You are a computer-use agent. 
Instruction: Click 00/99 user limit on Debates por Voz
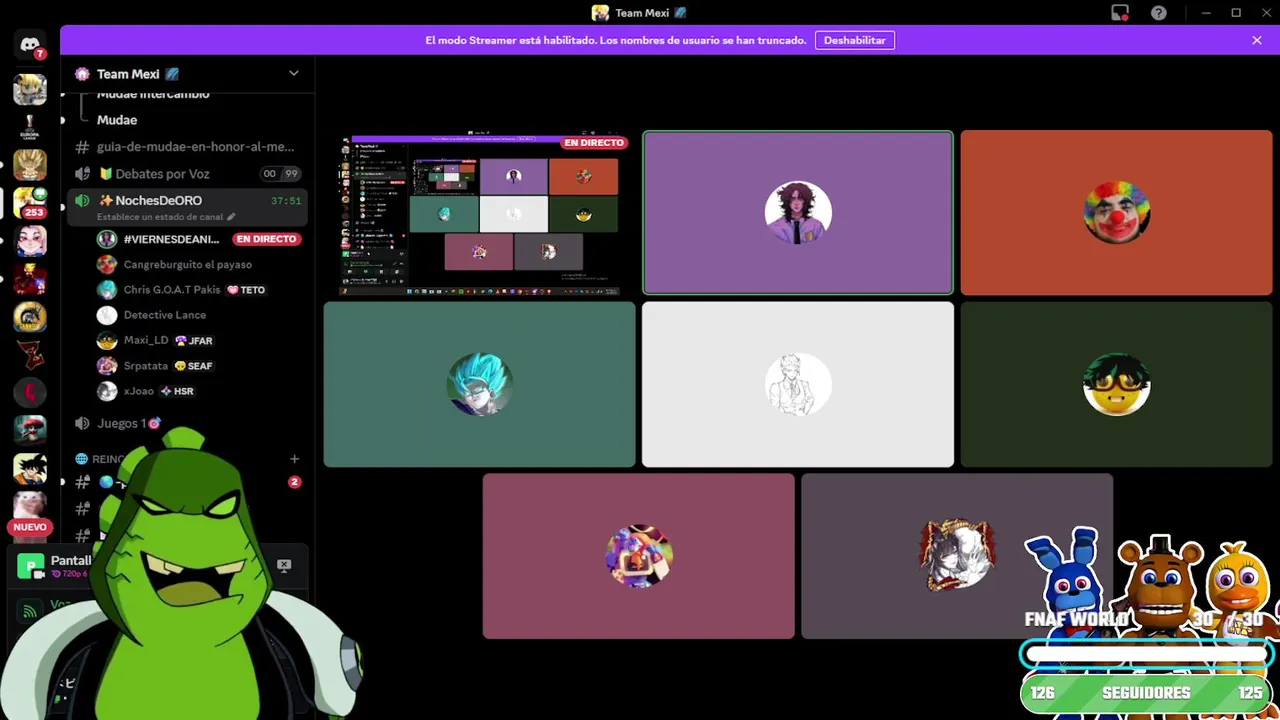(x=280, y=174)
